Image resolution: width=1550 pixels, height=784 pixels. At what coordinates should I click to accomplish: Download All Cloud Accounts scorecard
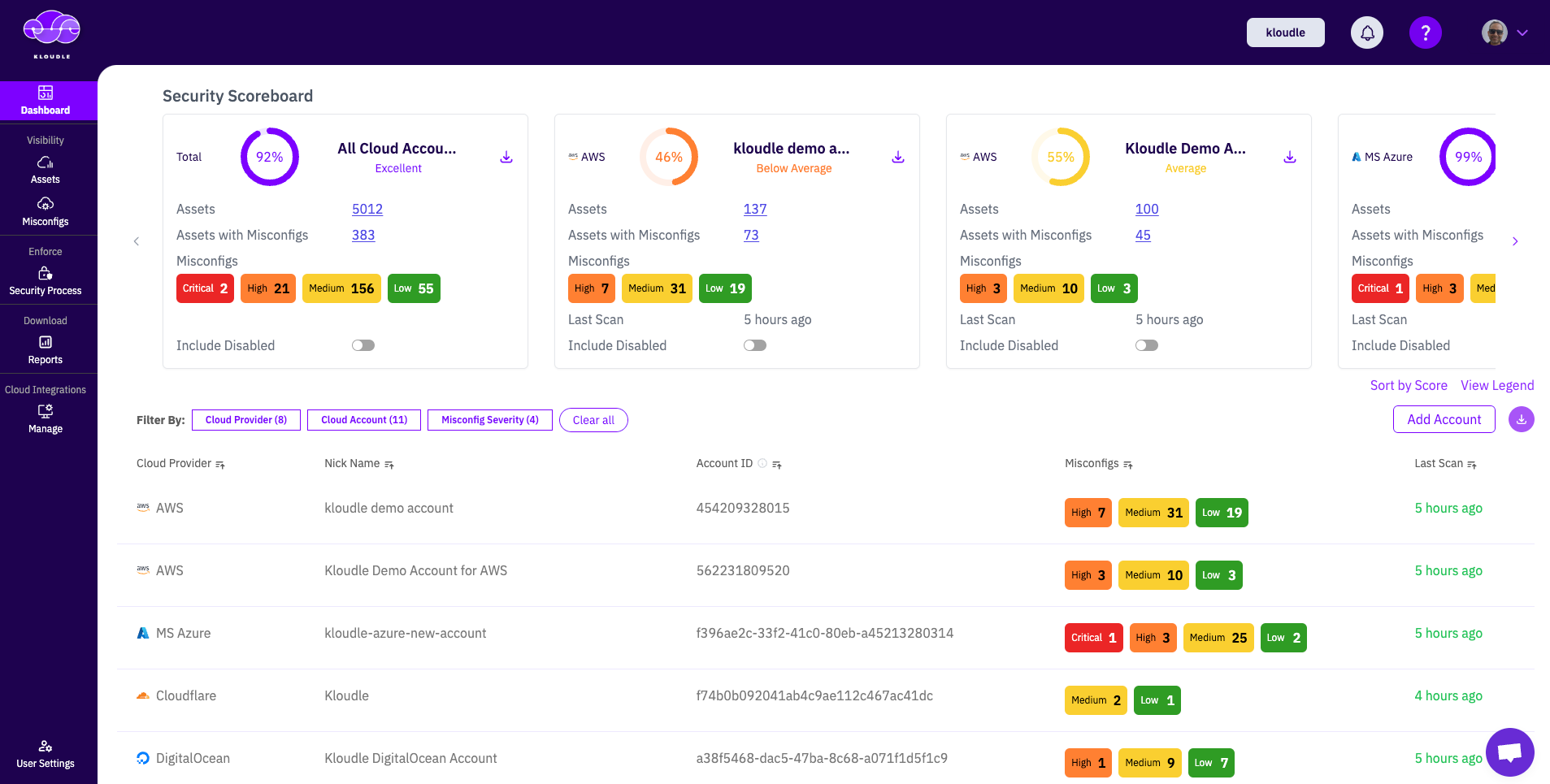coord(506,157)
